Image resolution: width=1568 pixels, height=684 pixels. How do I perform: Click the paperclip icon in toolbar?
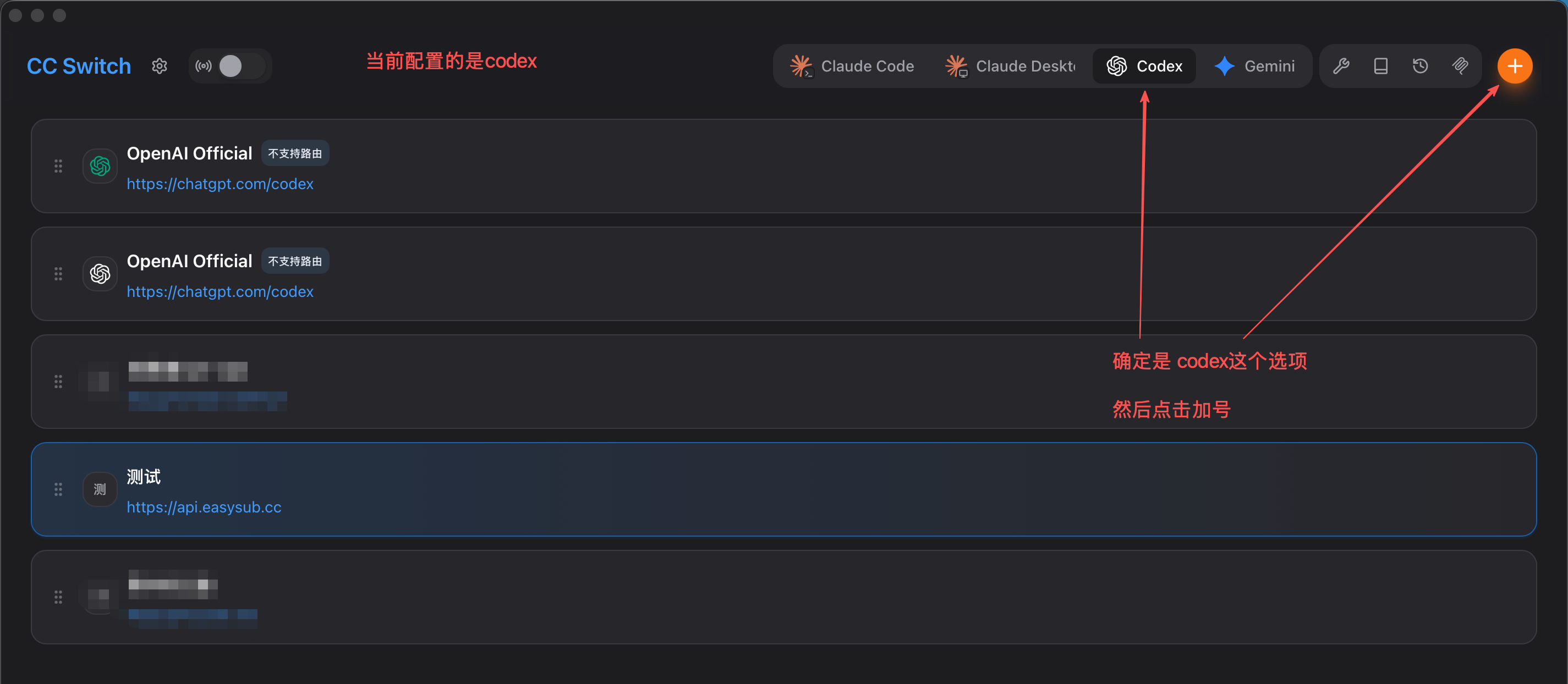click(x=1460, y=66)
